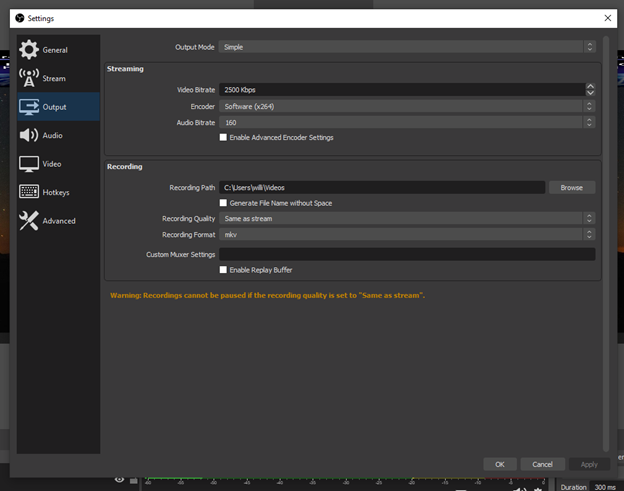Open the Hotkeys settings tab
The height and width of the screenshot is (491, 624).
[56, 193]
